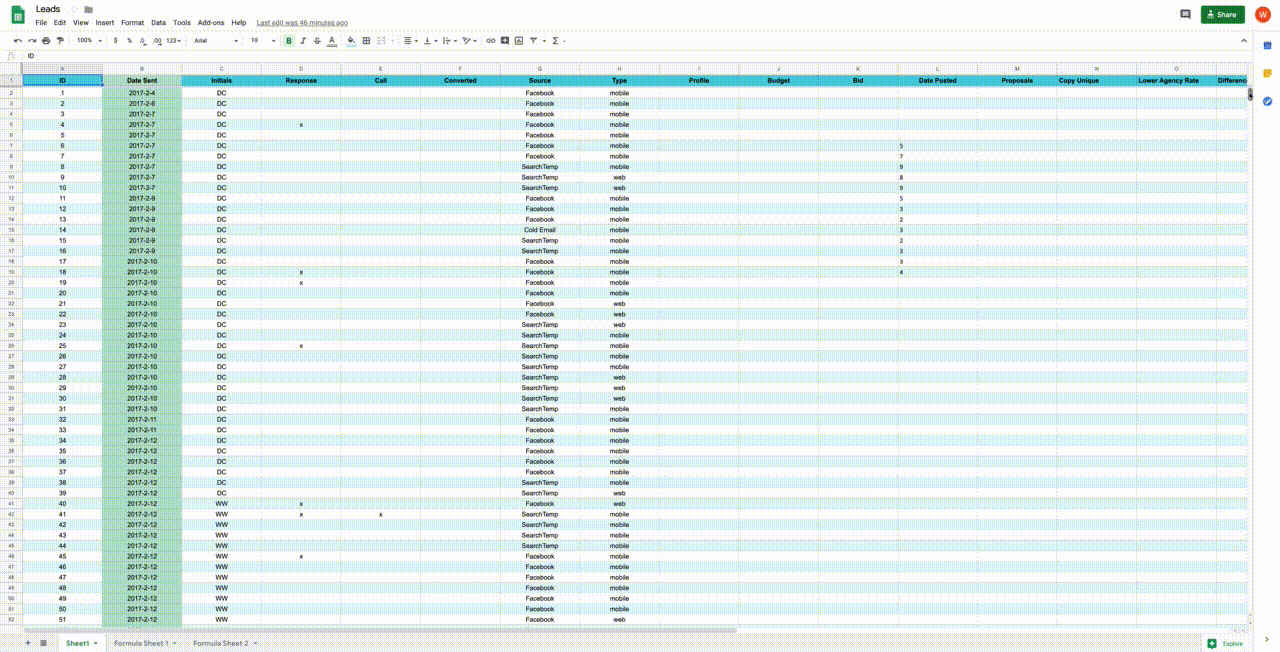This screenshot has width=1280, height=652.
Task: Switch to the Sheet1 tab
Action: point(81,643)
